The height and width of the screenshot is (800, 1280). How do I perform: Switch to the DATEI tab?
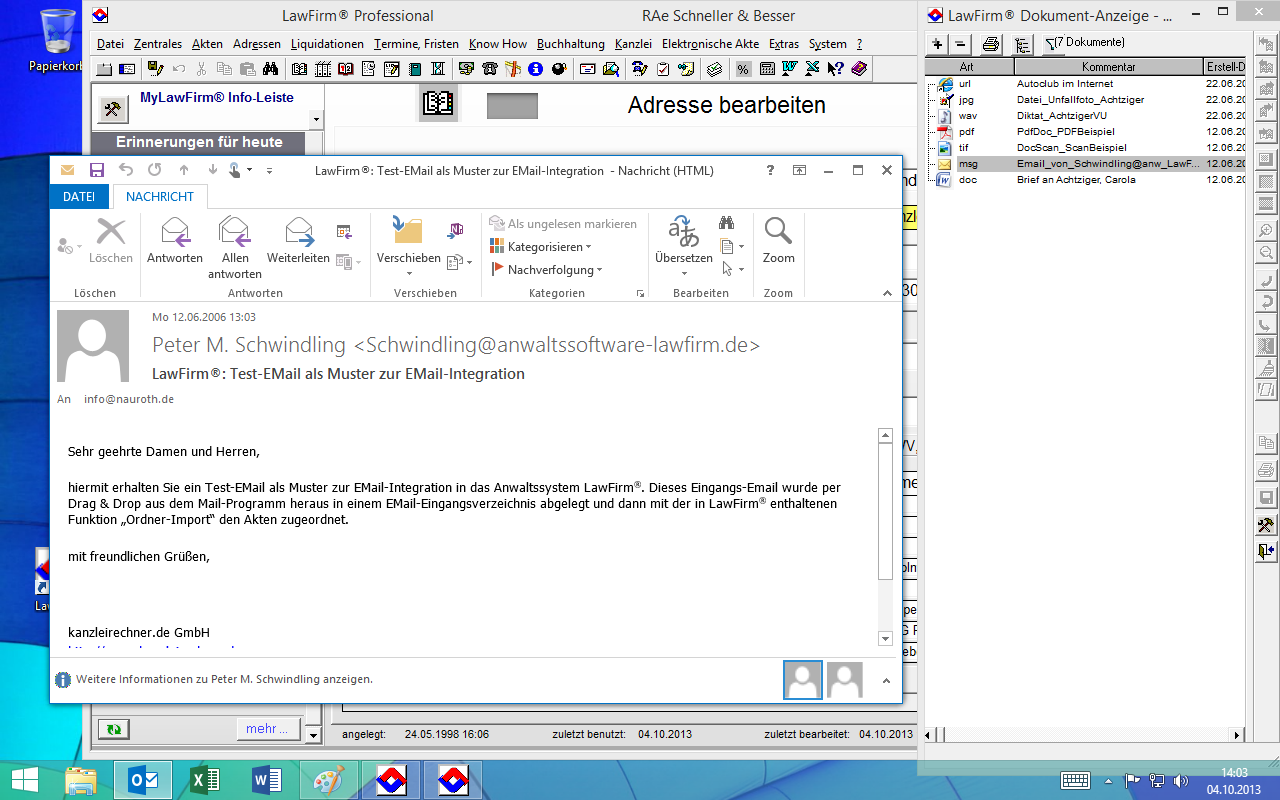click(x=79, y=197)
